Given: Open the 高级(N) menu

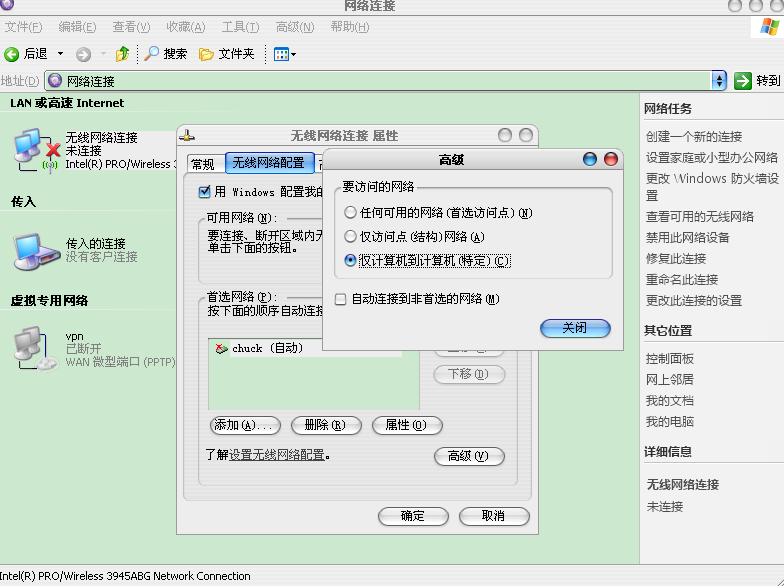Looking at the screenshot, I should tap(294, 27).
